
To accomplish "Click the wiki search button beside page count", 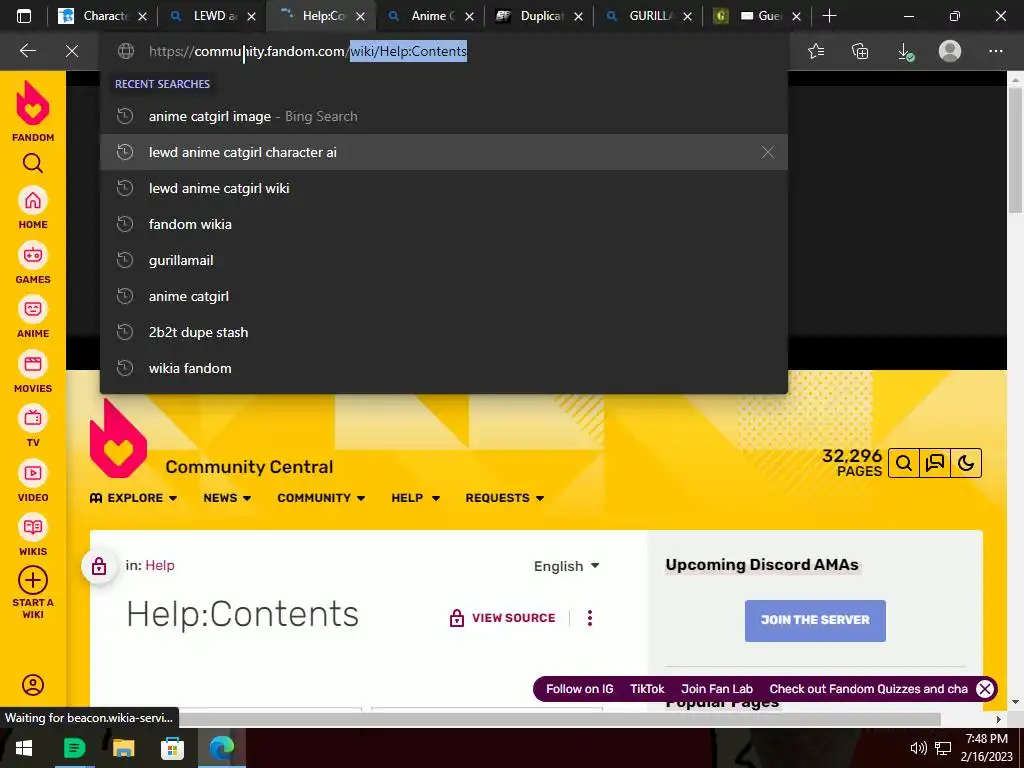I will pos(904,463).
